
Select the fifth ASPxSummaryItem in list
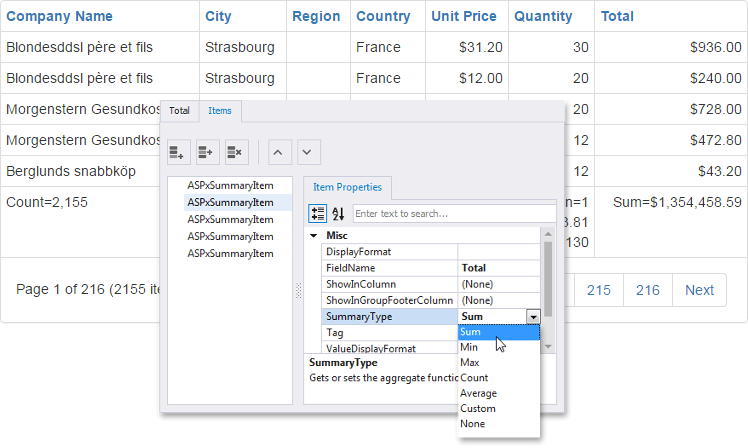tap(230, 254)
